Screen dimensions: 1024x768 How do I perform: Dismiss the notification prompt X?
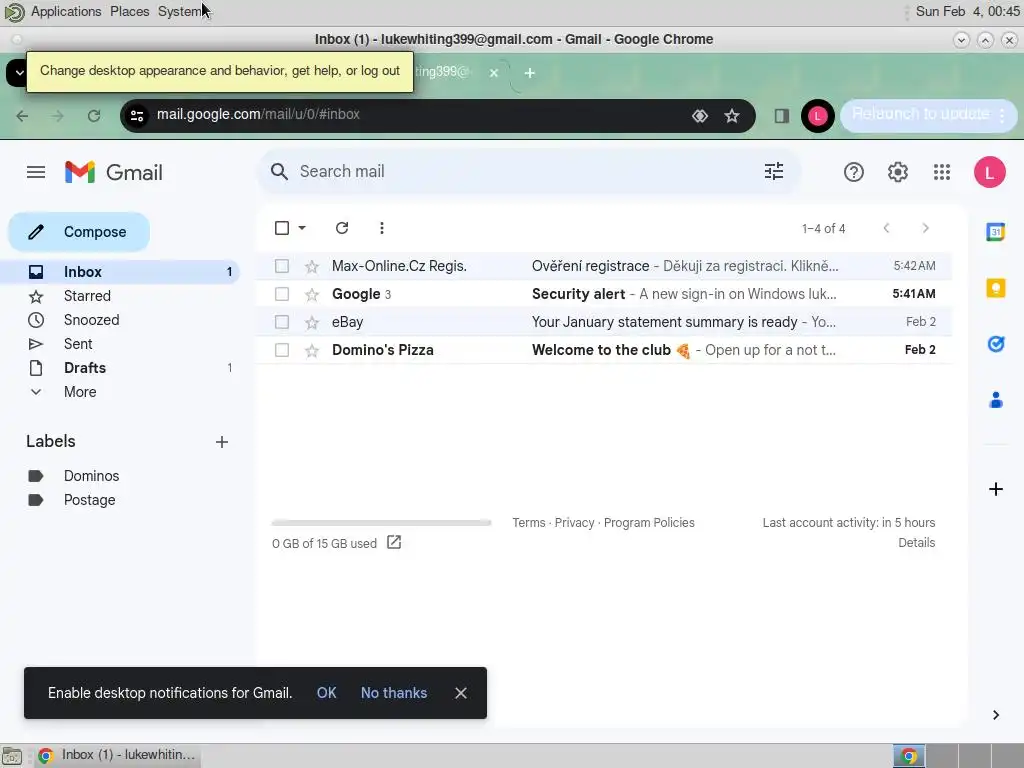tap(460, 693)
